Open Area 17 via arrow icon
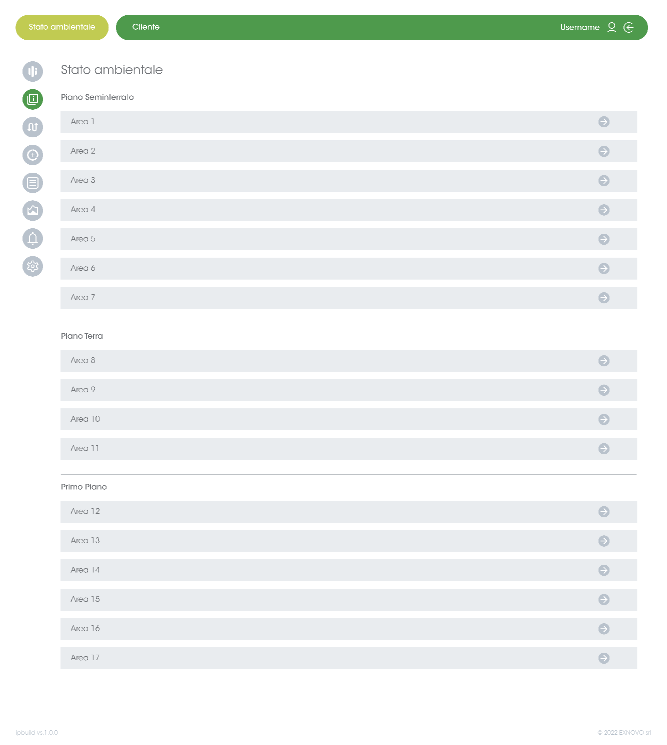This screenshot has width=667, height=745. [604, 658]
